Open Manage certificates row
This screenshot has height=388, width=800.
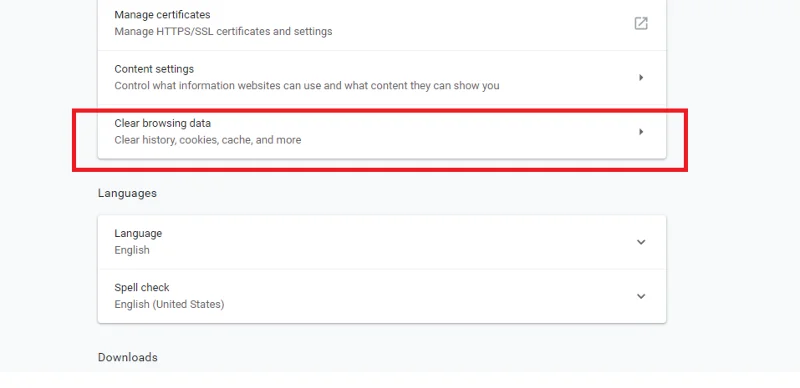[x=382, y=23]
